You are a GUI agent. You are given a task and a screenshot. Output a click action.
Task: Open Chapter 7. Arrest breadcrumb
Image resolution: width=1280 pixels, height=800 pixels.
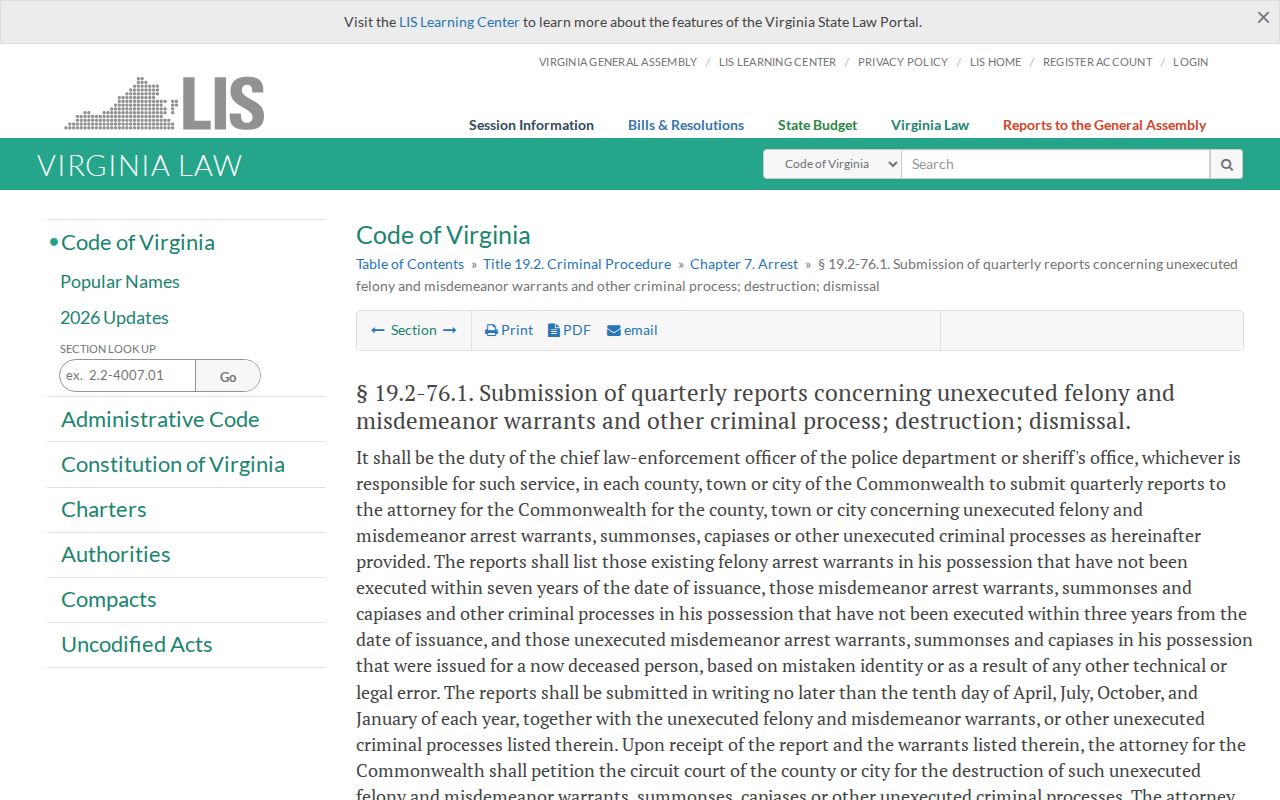(744, 264)
